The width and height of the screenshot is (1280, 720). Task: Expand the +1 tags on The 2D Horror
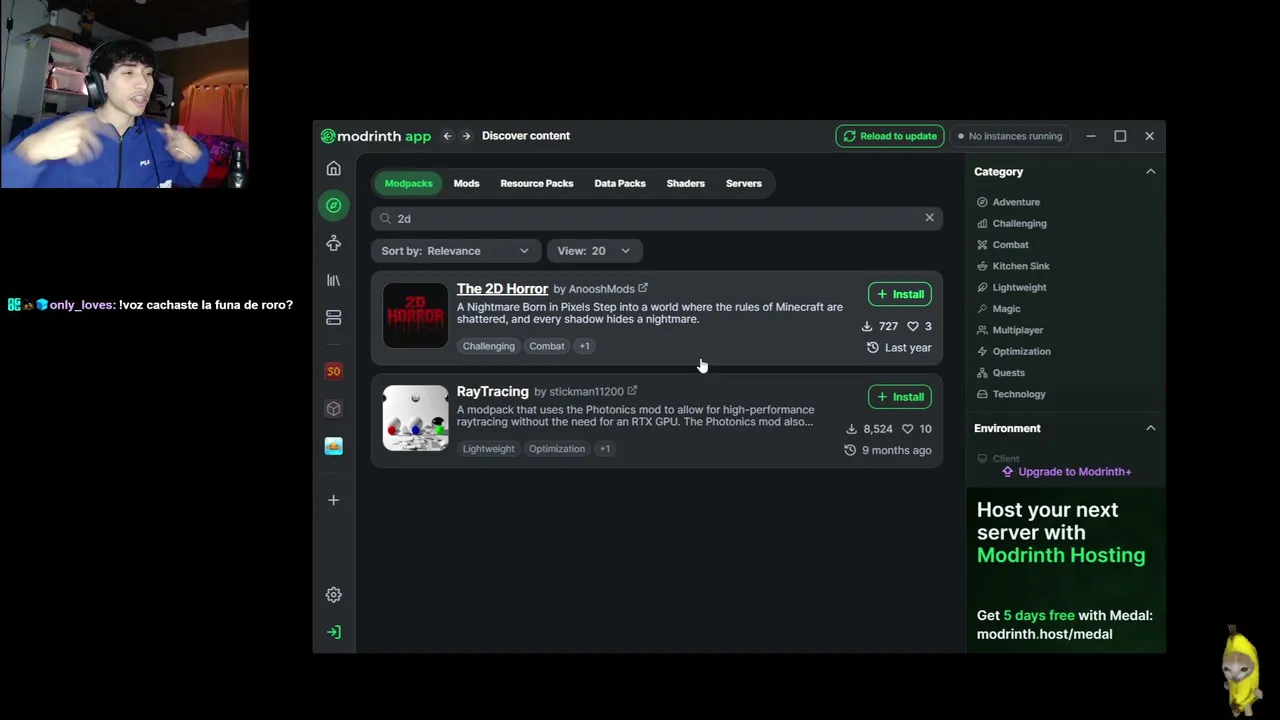click(585, 346)
